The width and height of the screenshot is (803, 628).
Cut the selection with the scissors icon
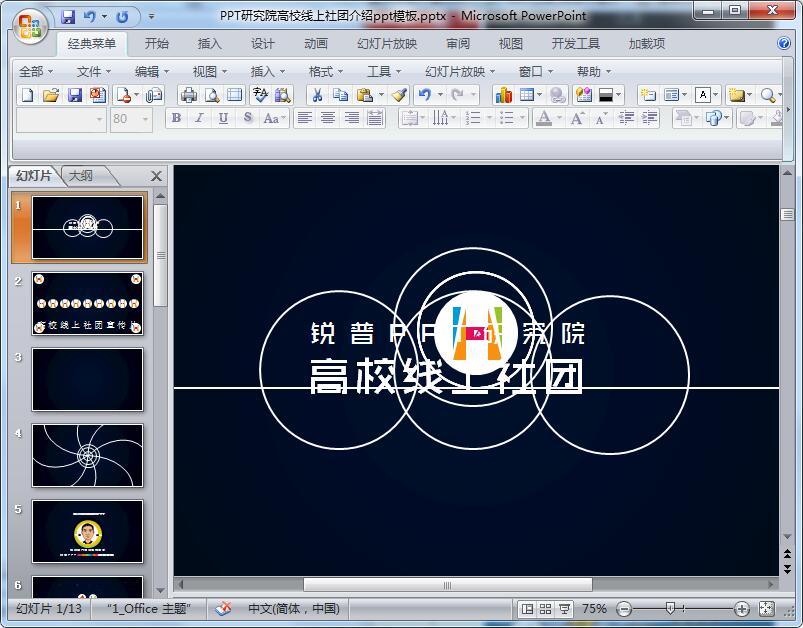point(317,95)
